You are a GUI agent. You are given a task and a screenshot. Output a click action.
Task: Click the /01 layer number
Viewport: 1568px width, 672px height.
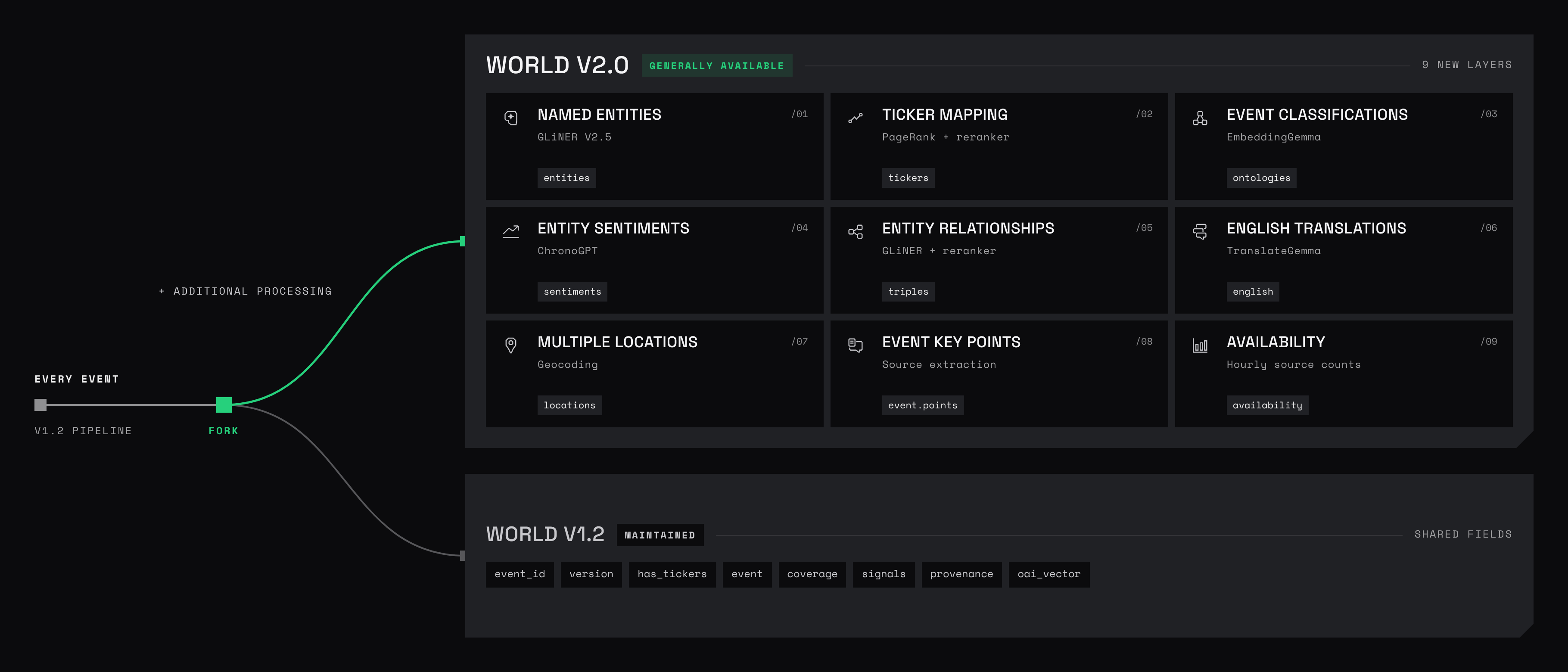(x=799, y=114)
